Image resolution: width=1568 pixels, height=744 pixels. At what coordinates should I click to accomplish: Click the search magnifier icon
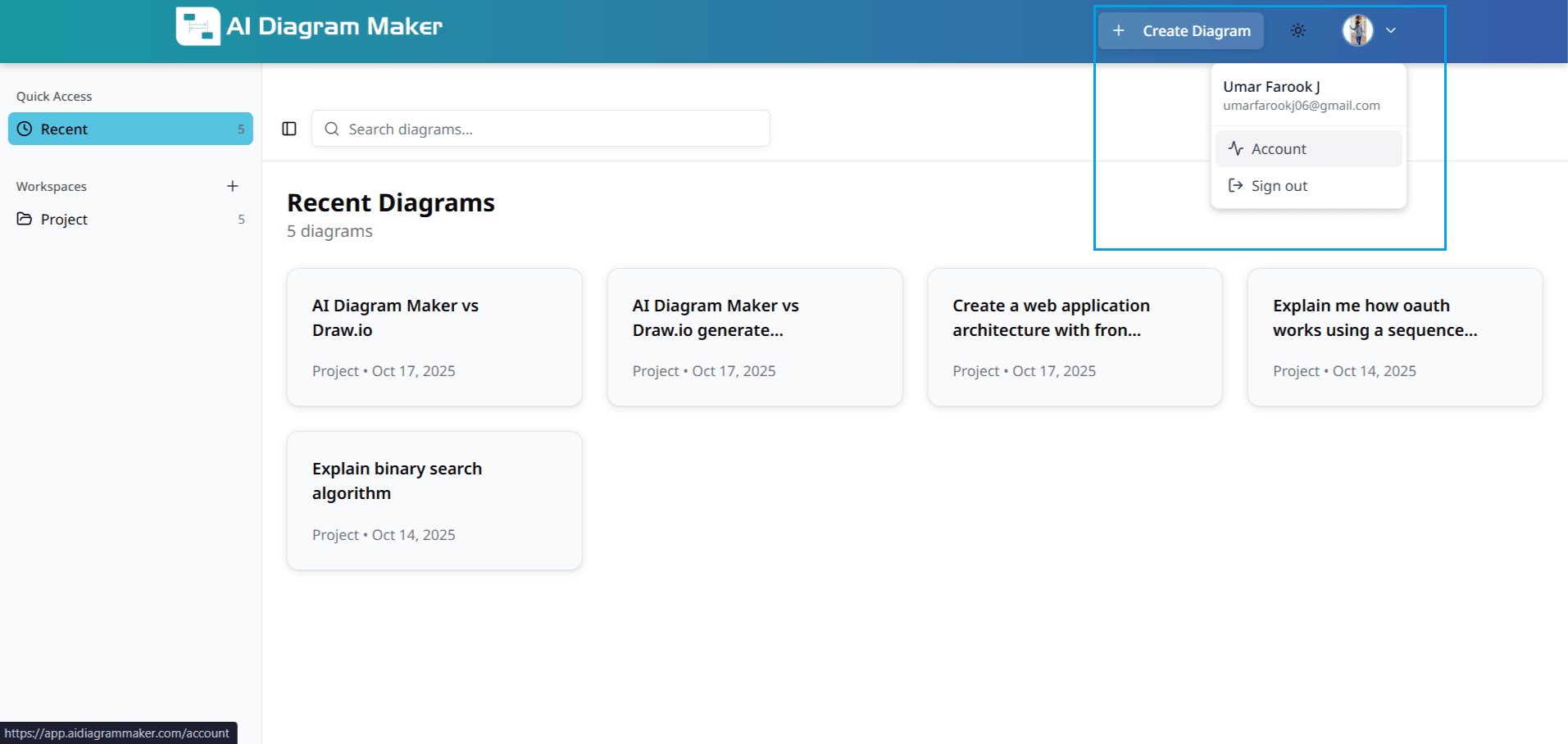point(331,129)
